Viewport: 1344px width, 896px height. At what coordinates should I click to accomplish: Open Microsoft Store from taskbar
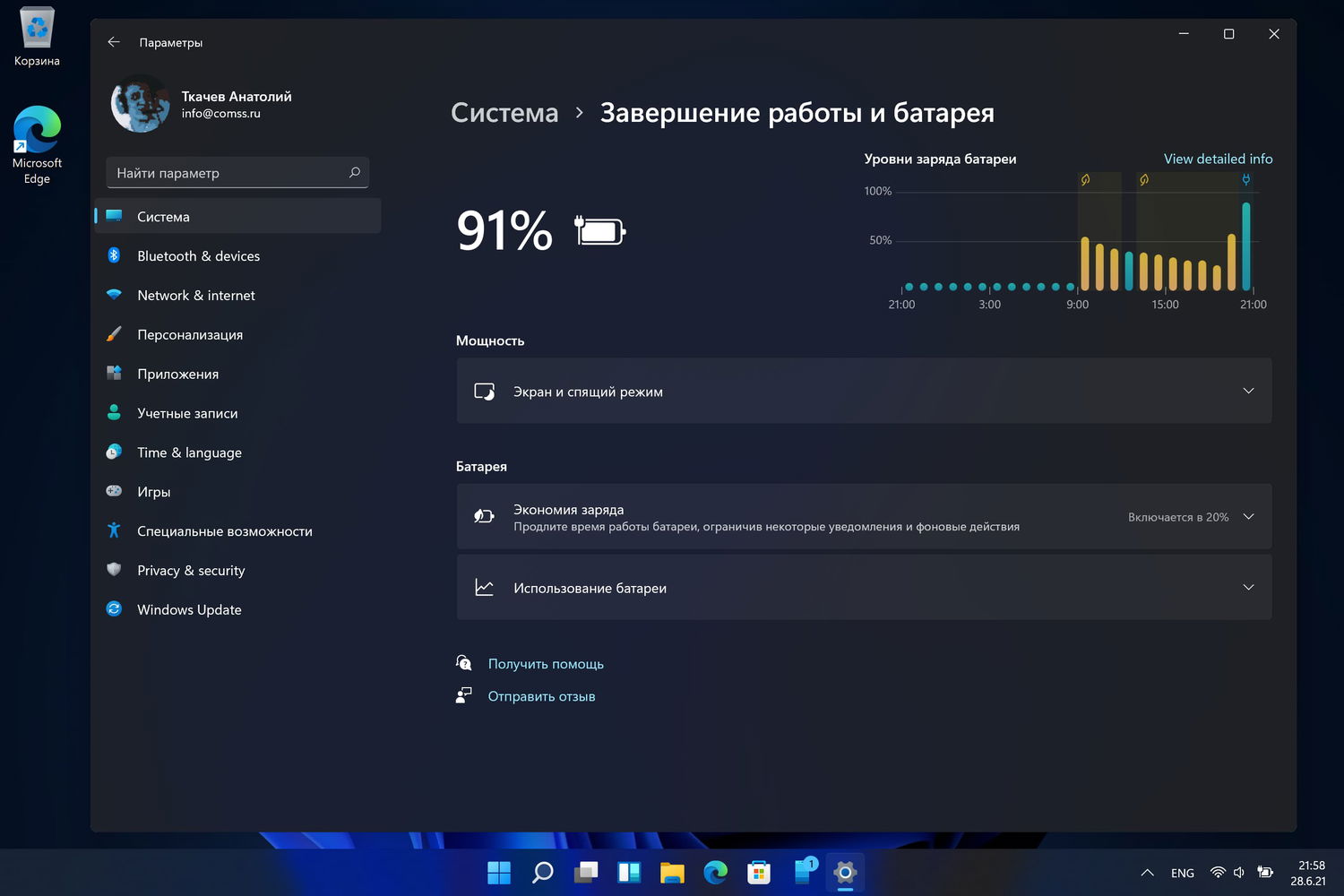tap(759, 872)
